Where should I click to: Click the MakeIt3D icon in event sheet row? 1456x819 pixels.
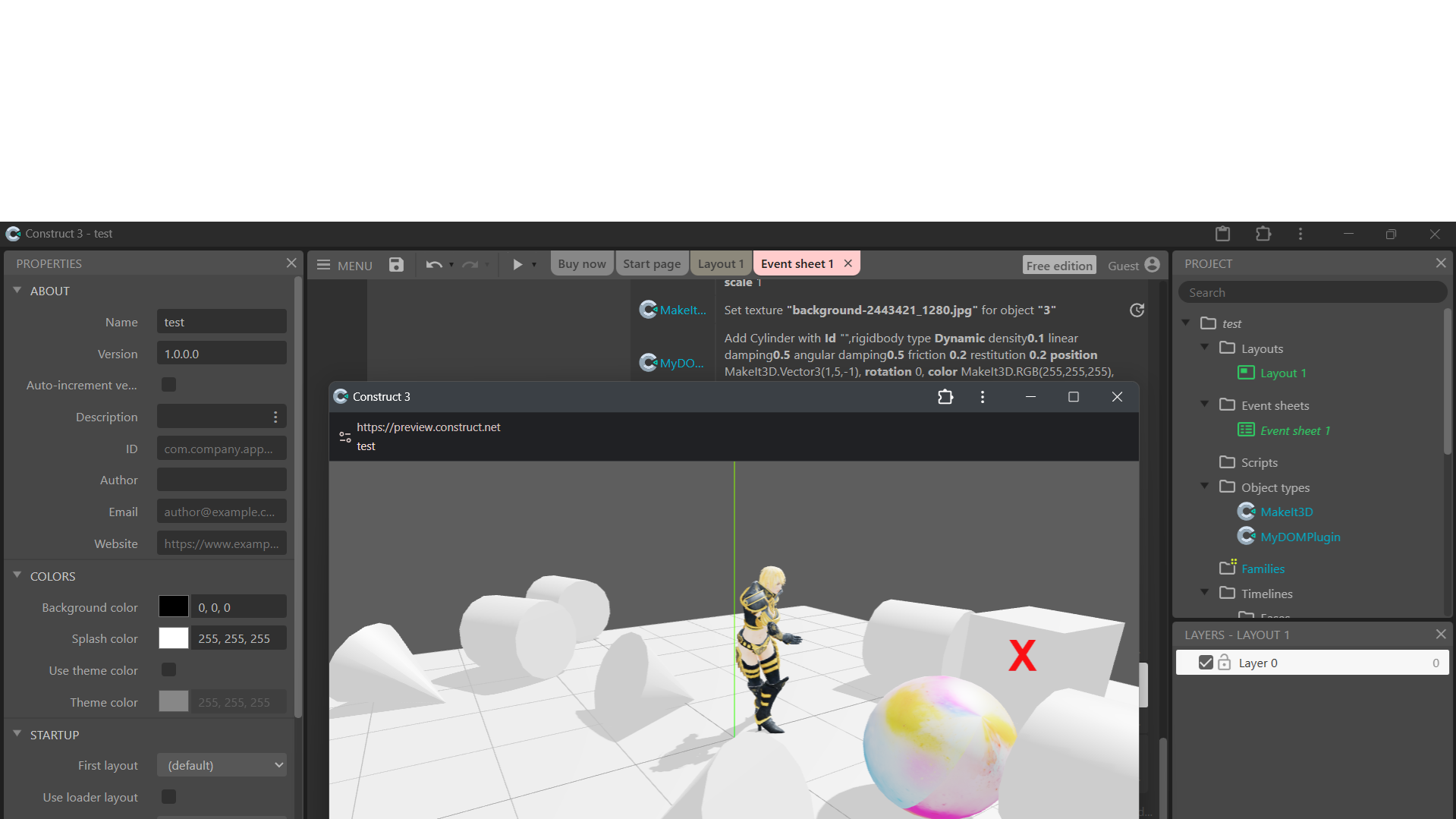point(648,310)
